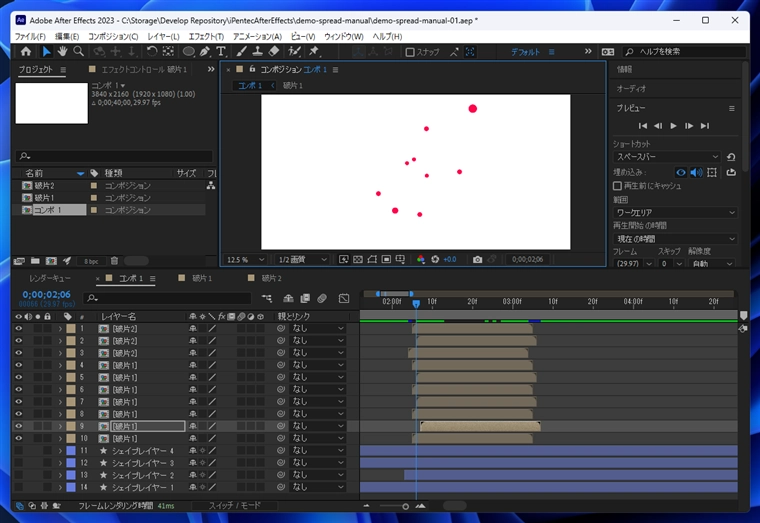The width and height of the screenshot is (760, 523).
Task: Select the Selection (arrow) tool
Action: [47, 51]
